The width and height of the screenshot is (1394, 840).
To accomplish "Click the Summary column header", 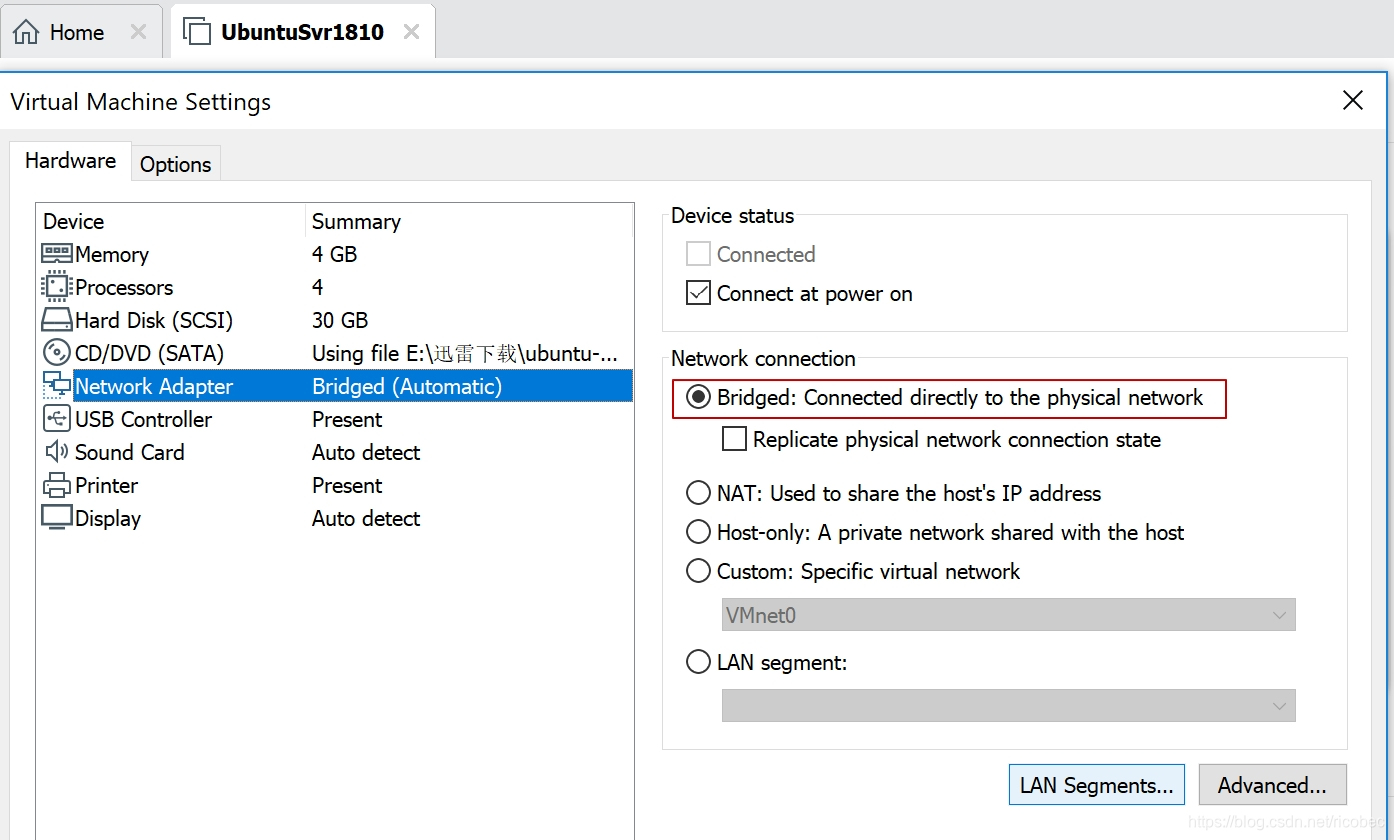I will coord(468,221).
